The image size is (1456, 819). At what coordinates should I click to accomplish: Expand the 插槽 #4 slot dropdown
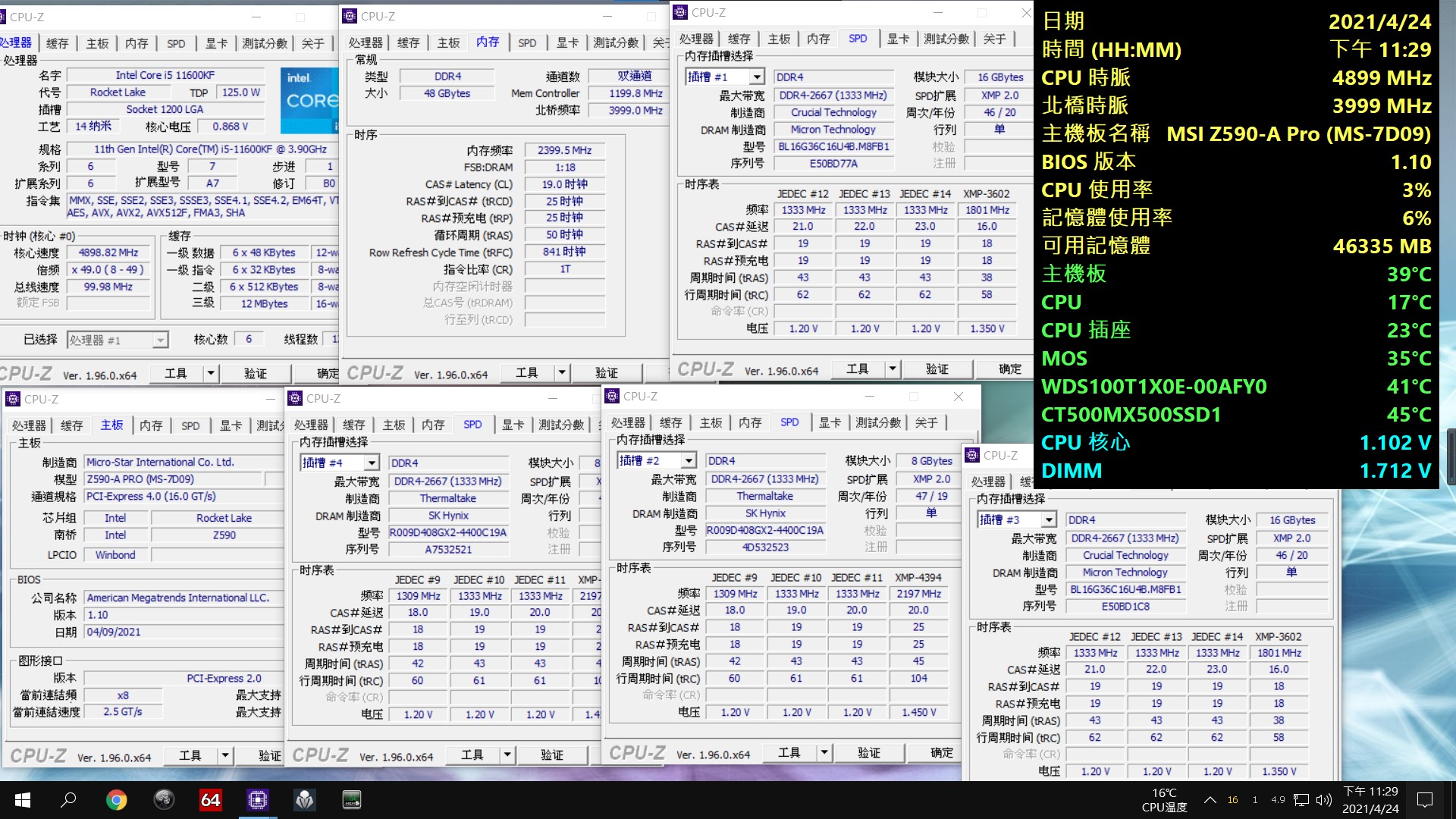[371, 463]
